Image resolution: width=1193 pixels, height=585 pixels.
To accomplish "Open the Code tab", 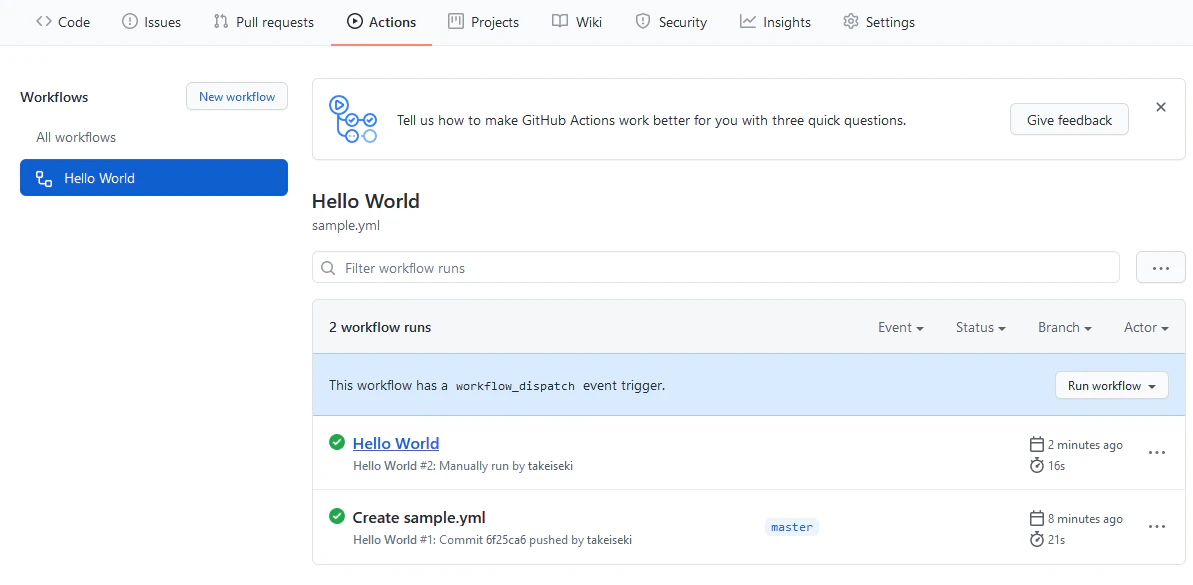I will (62, 22).
